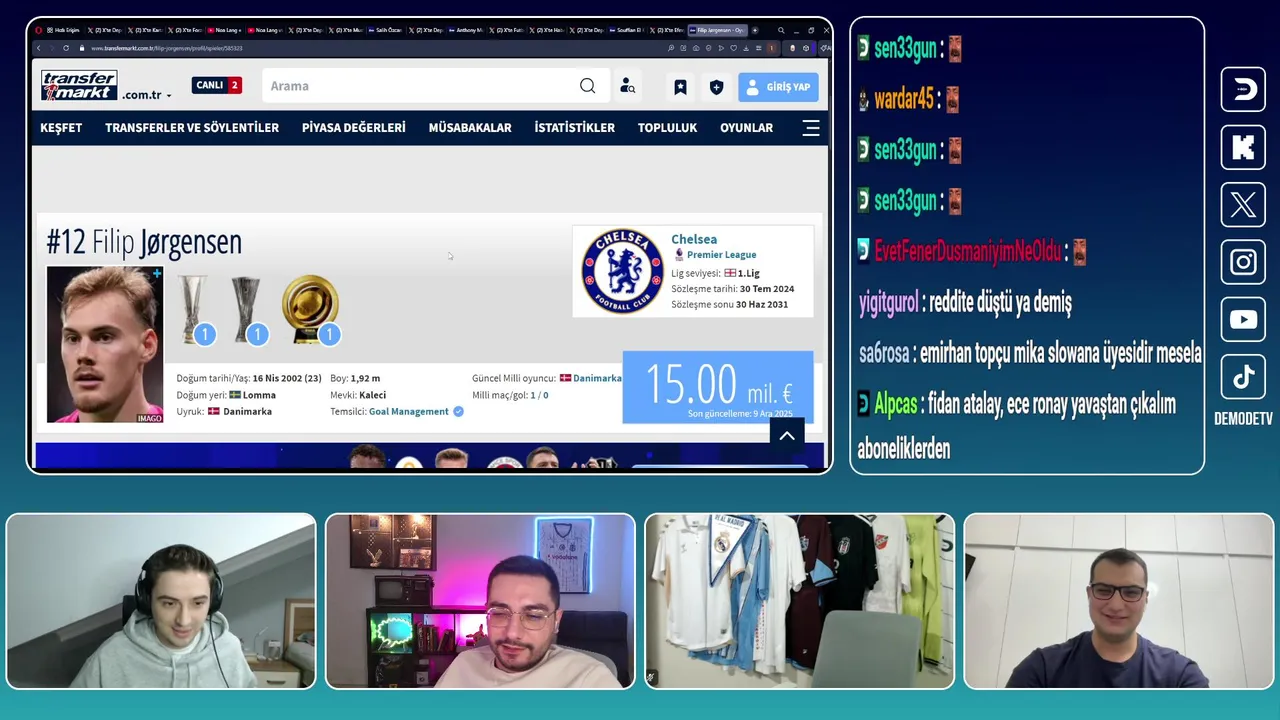Viewport: 1280px width, 720px height.
Task: Click the Kaleci position text
Action: [372, 395]
